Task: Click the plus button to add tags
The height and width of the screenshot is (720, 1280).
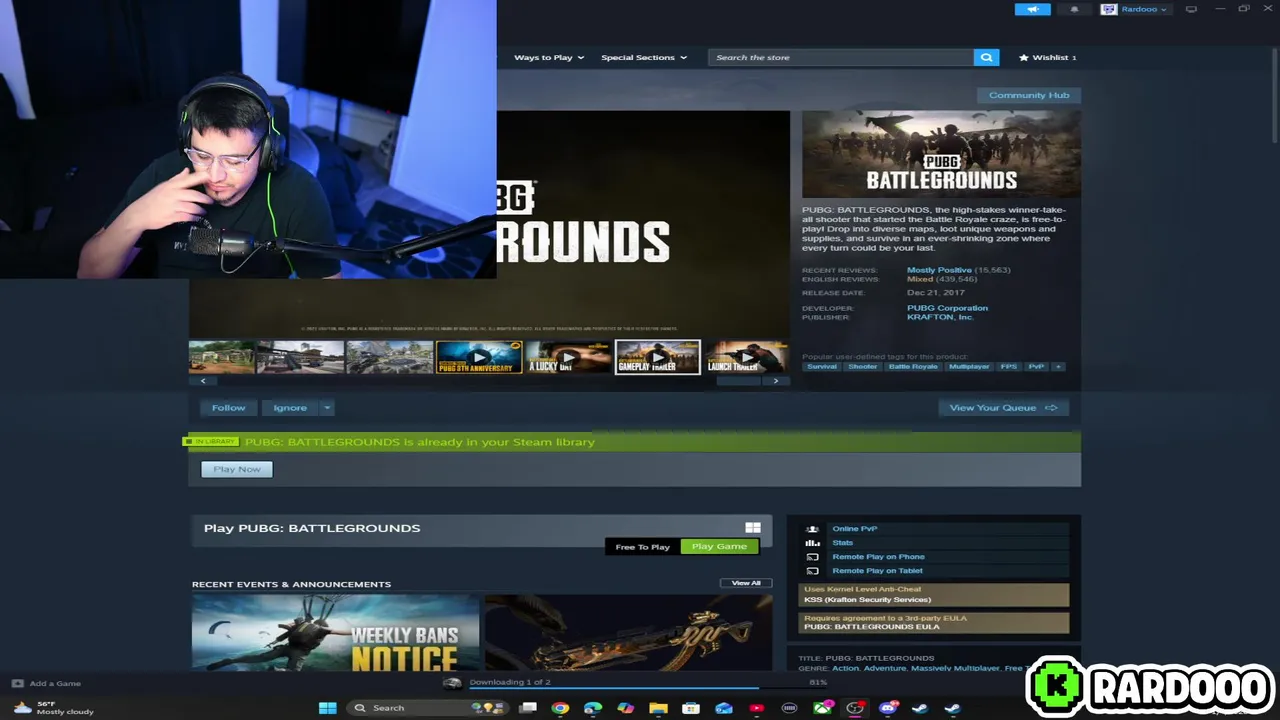Action: point(1058,366)
